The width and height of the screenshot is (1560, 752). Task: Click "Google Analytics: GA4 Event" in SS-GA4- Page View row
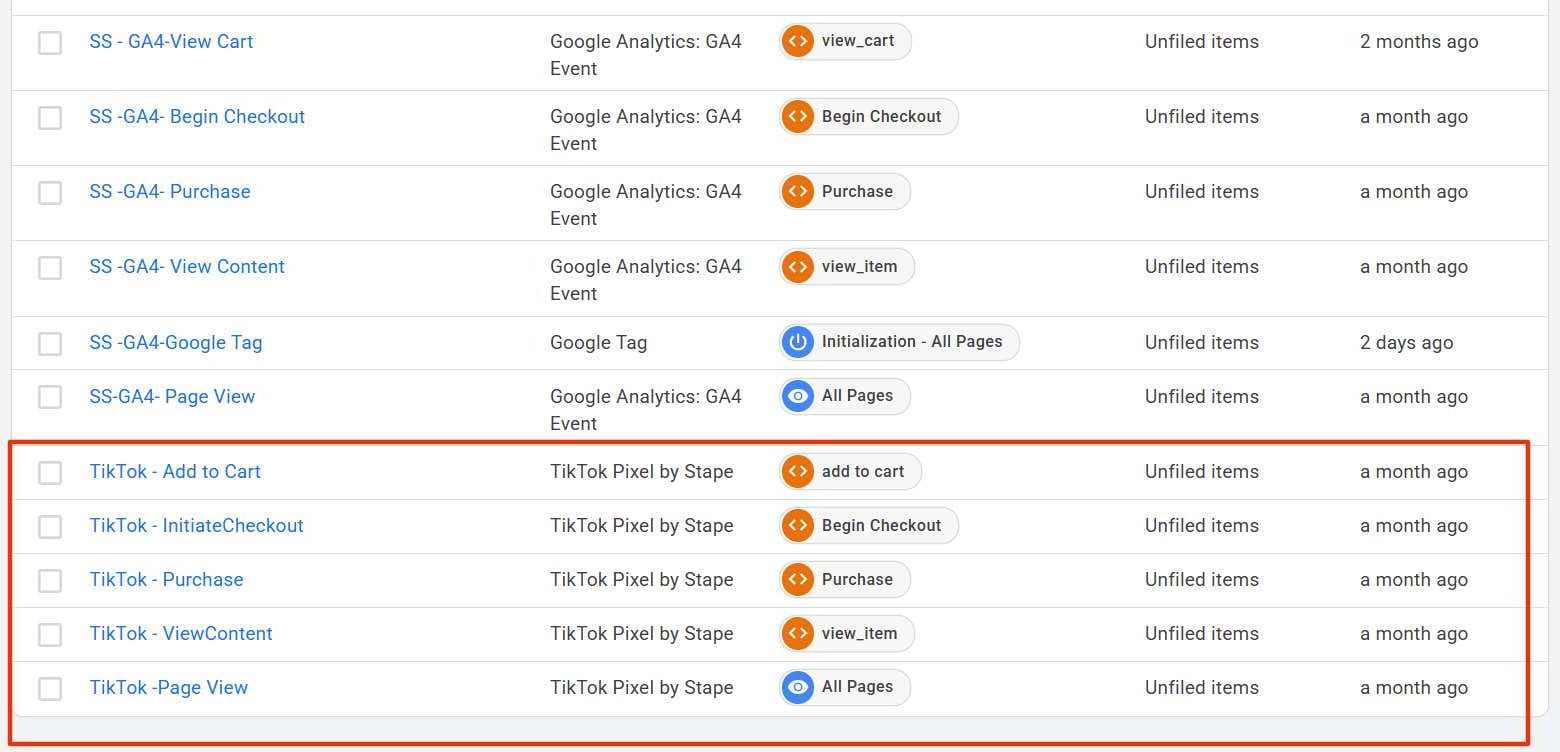646,410
